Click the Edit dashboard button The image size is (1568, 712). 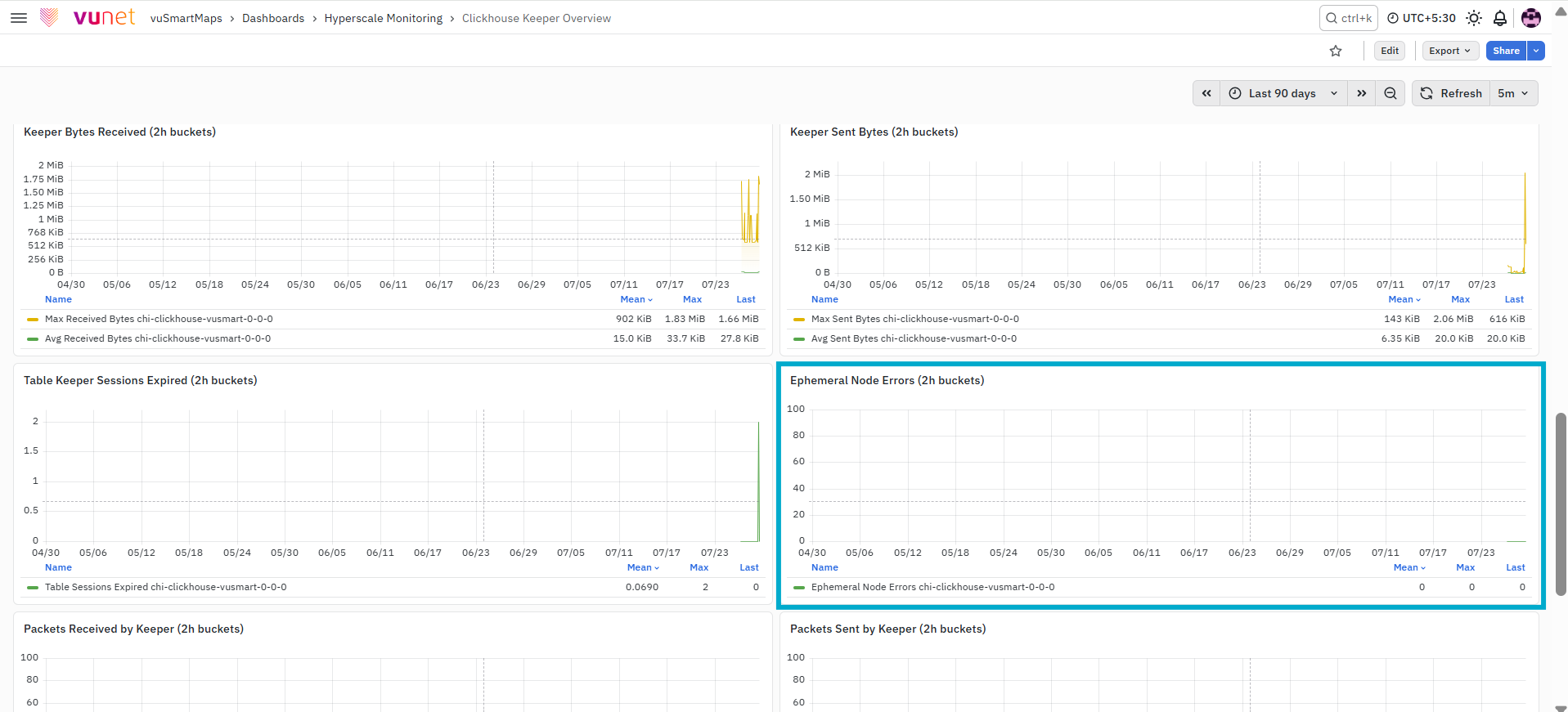click(1390, 51)
